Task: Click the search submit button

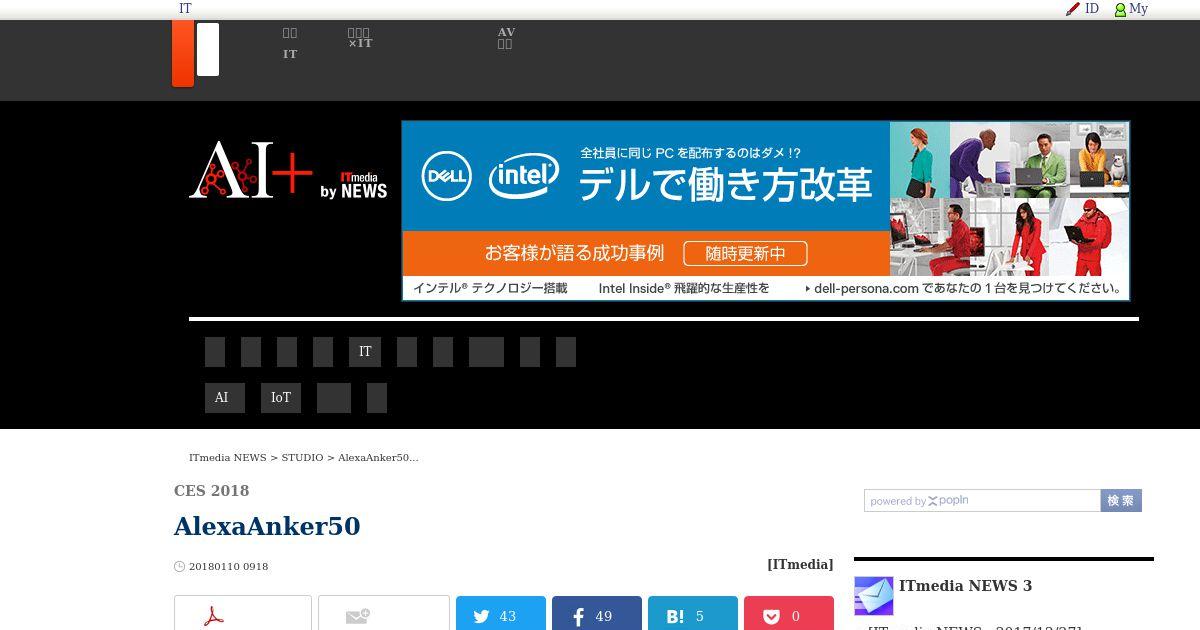Action: point(1121,501)
